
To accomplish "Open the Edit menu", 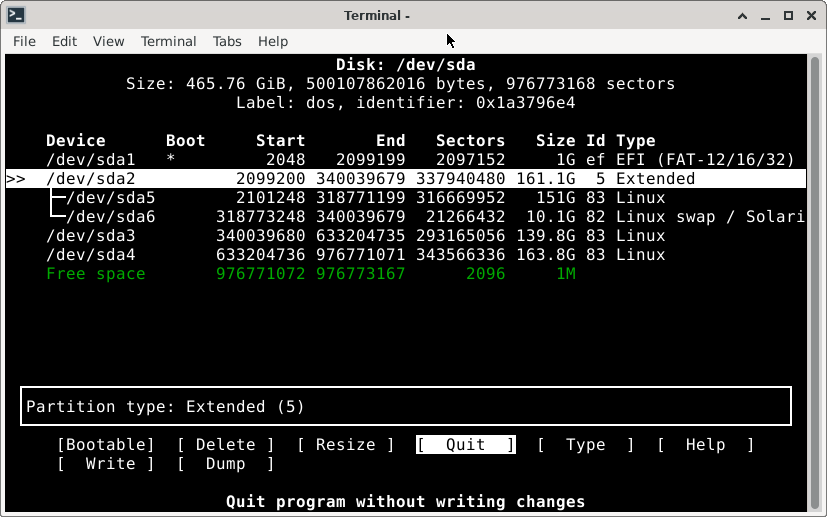I will point(64,41).
